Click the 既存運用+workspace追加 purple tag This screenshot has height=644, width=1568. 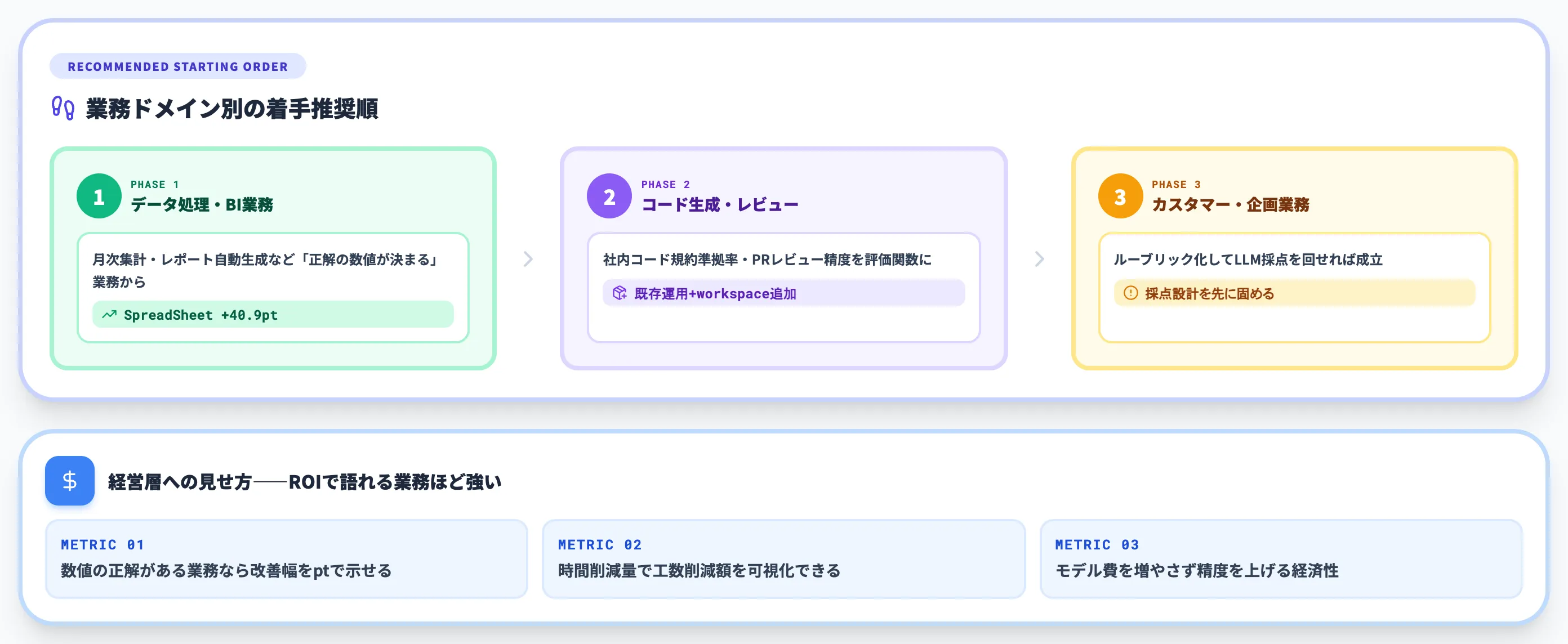click(x=783, y=293)
